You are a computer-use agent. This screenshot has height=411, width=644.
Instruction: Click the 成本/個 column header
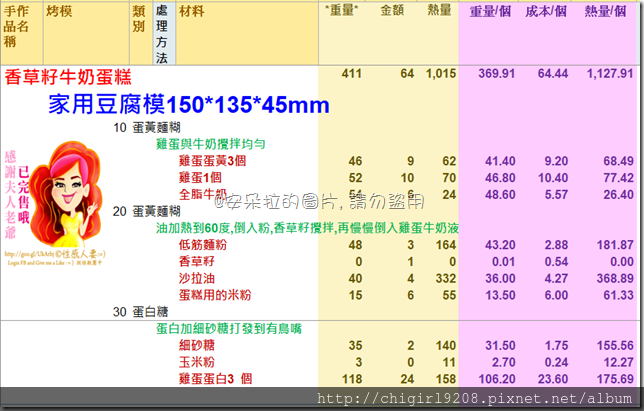click(546, 11)
